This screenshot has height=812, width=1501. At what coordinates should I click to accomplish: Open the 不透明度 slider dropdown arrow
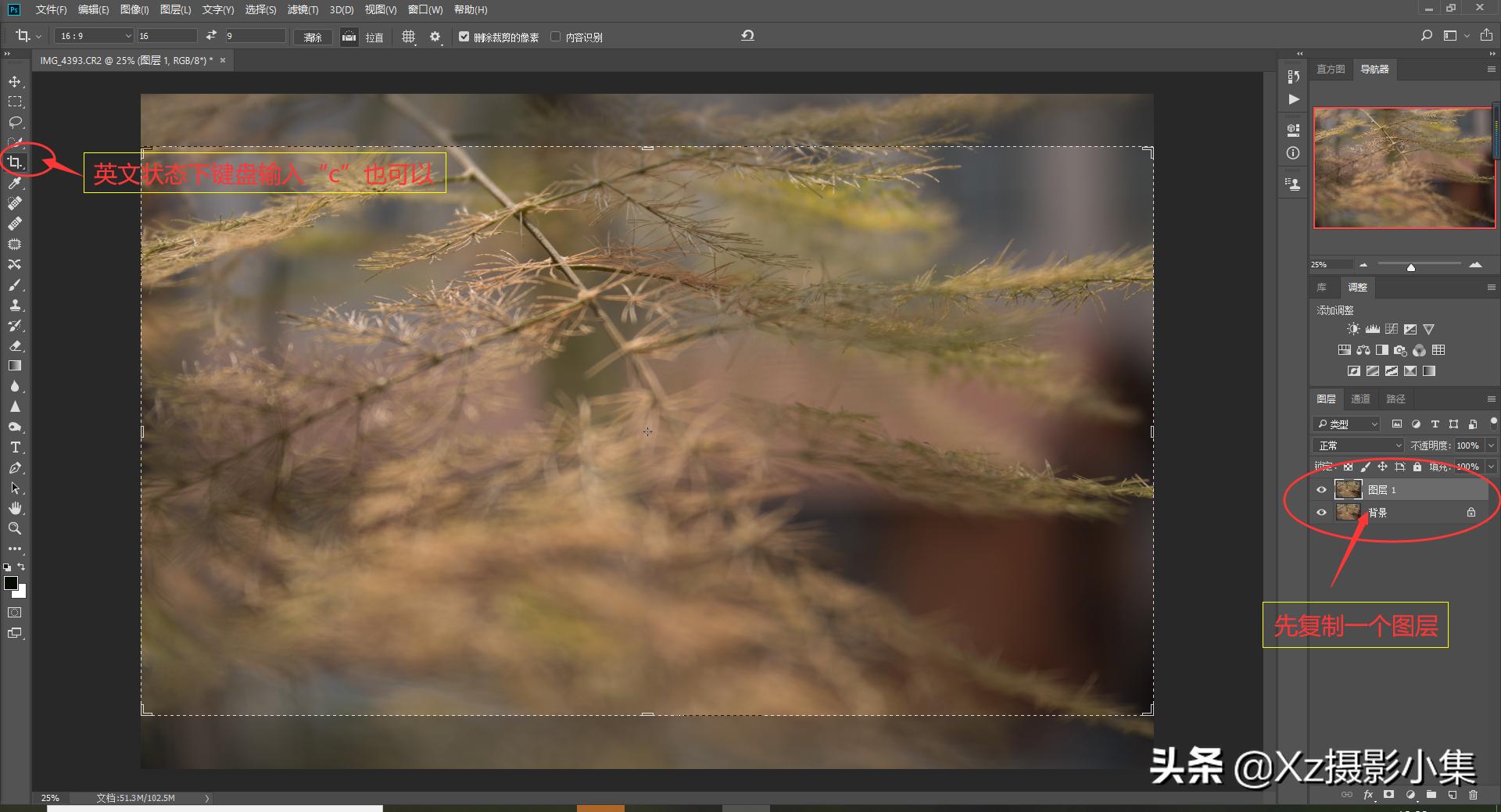pyautogui.click(x=1491, y=445)
